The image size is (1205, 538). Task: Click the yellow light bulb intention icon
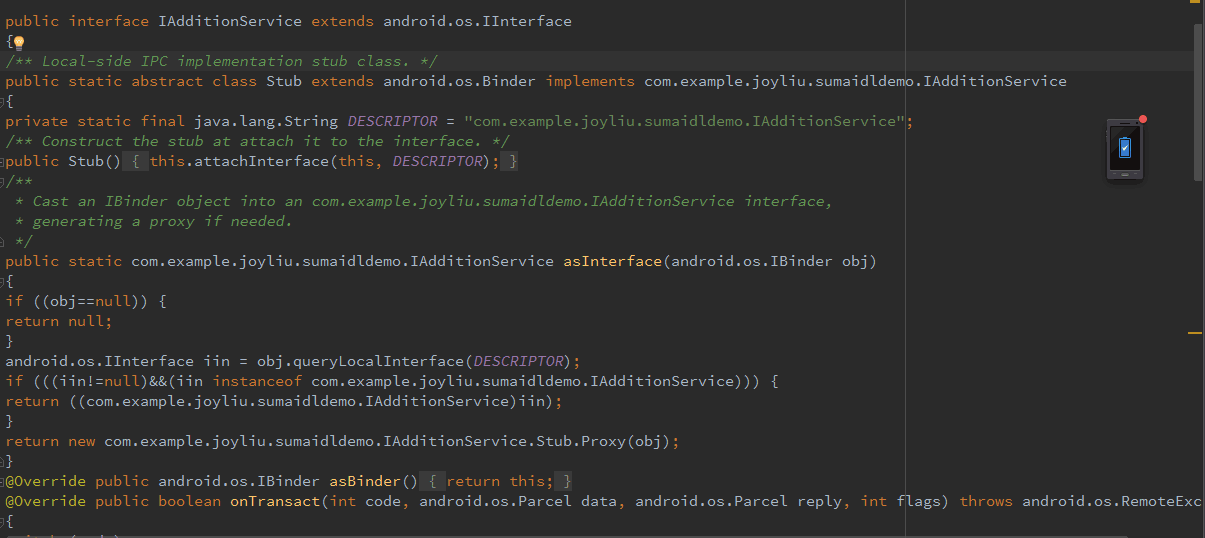click(x=18, y=43)
